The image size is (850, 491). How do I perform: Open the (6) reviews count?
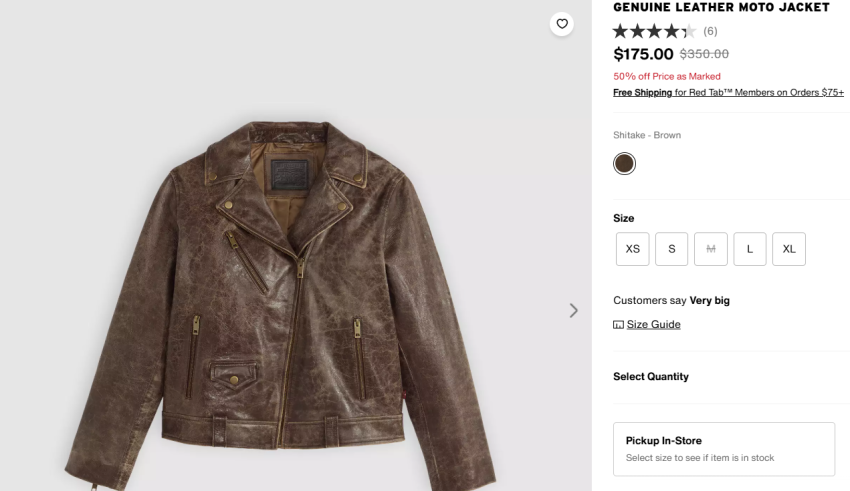[710, 32]
